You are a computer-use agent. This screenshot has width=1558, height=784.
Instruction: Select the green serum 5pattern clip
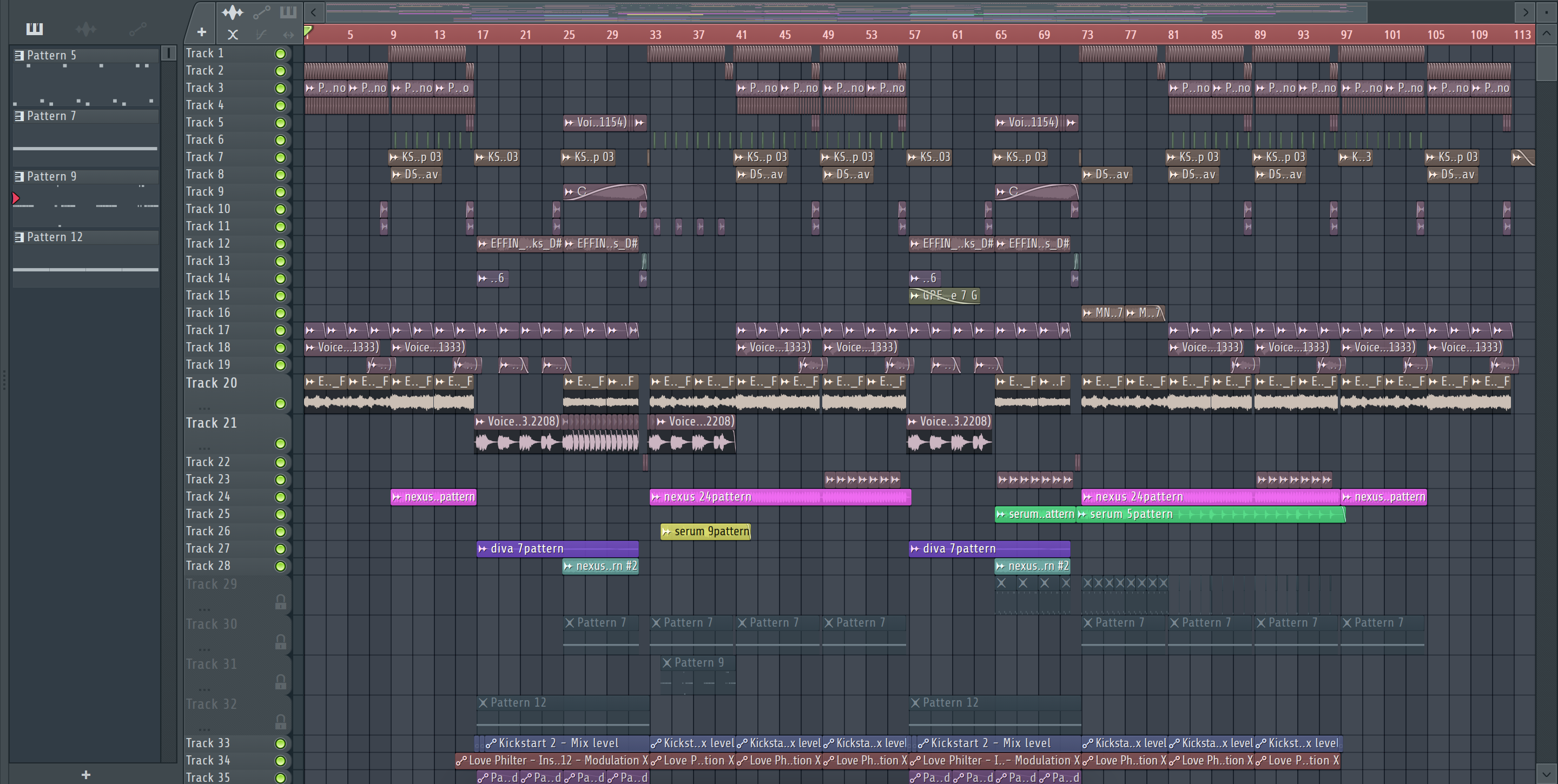pyautogui.click(x=1210, y=514)
